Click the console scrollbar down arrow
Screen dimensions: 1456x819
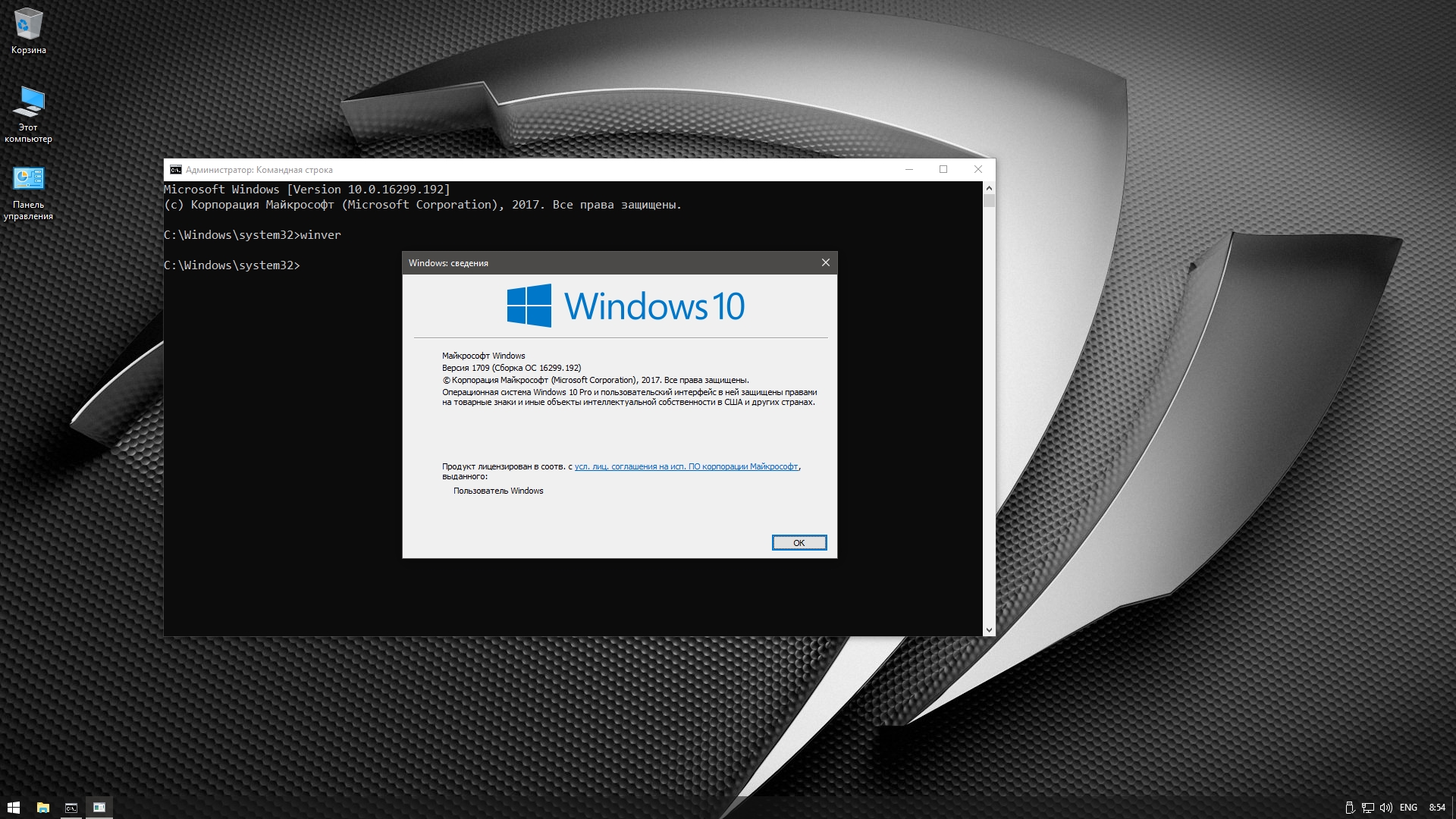click(989, 630)
